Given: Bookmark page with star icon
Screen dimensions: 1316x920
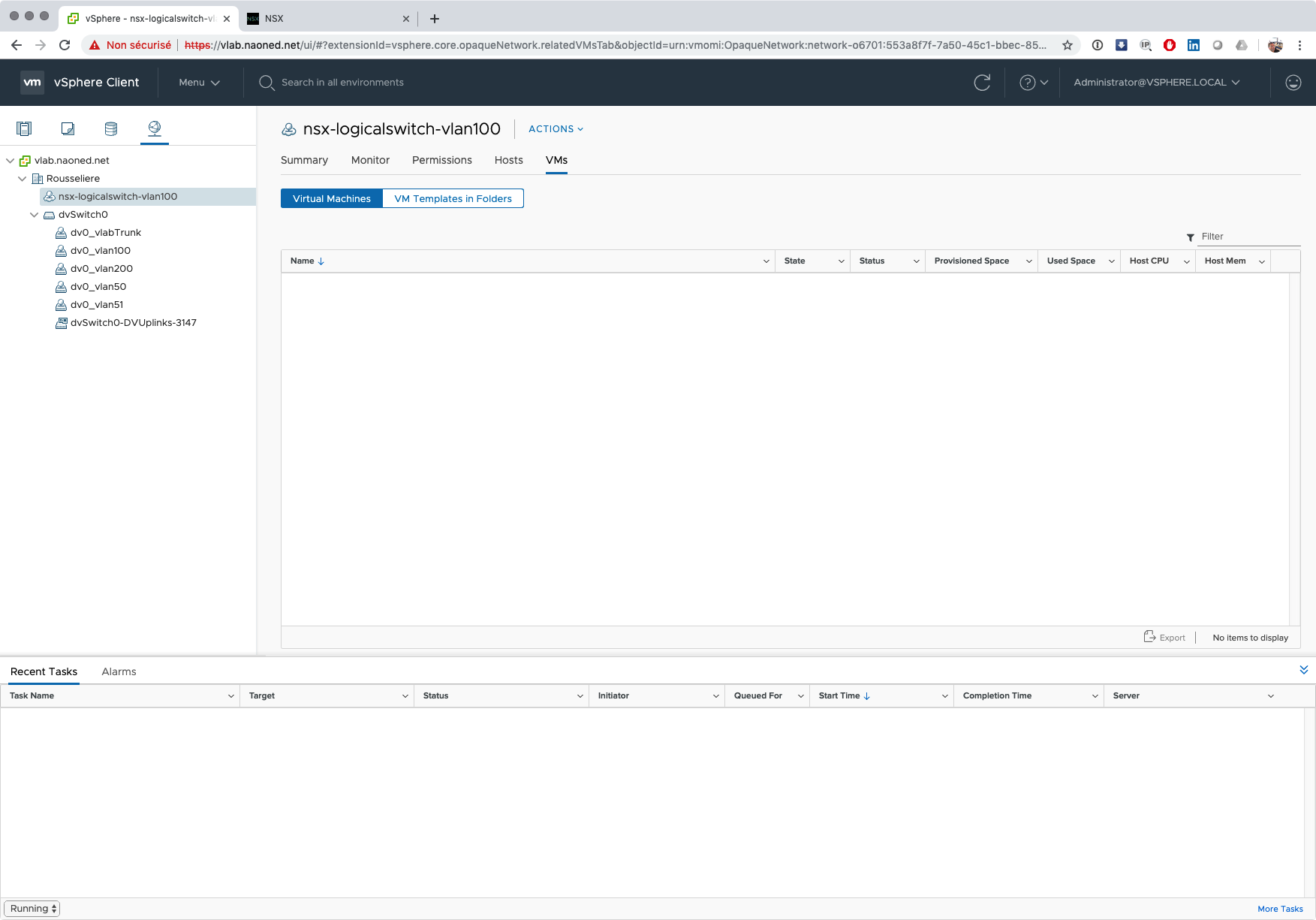Looking at the screenshot, I should pyautogui.click(x=1067, y=45).
